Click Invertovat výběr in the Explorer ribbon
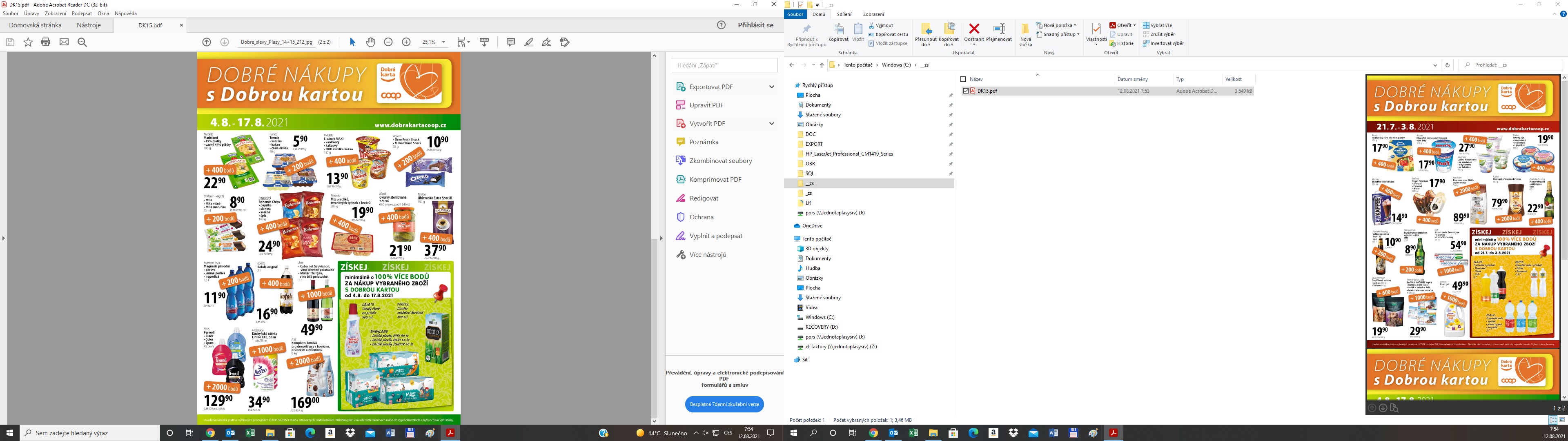Image resolution: width=1568 pixels, height=441 pixels. tap(1163, 43)
